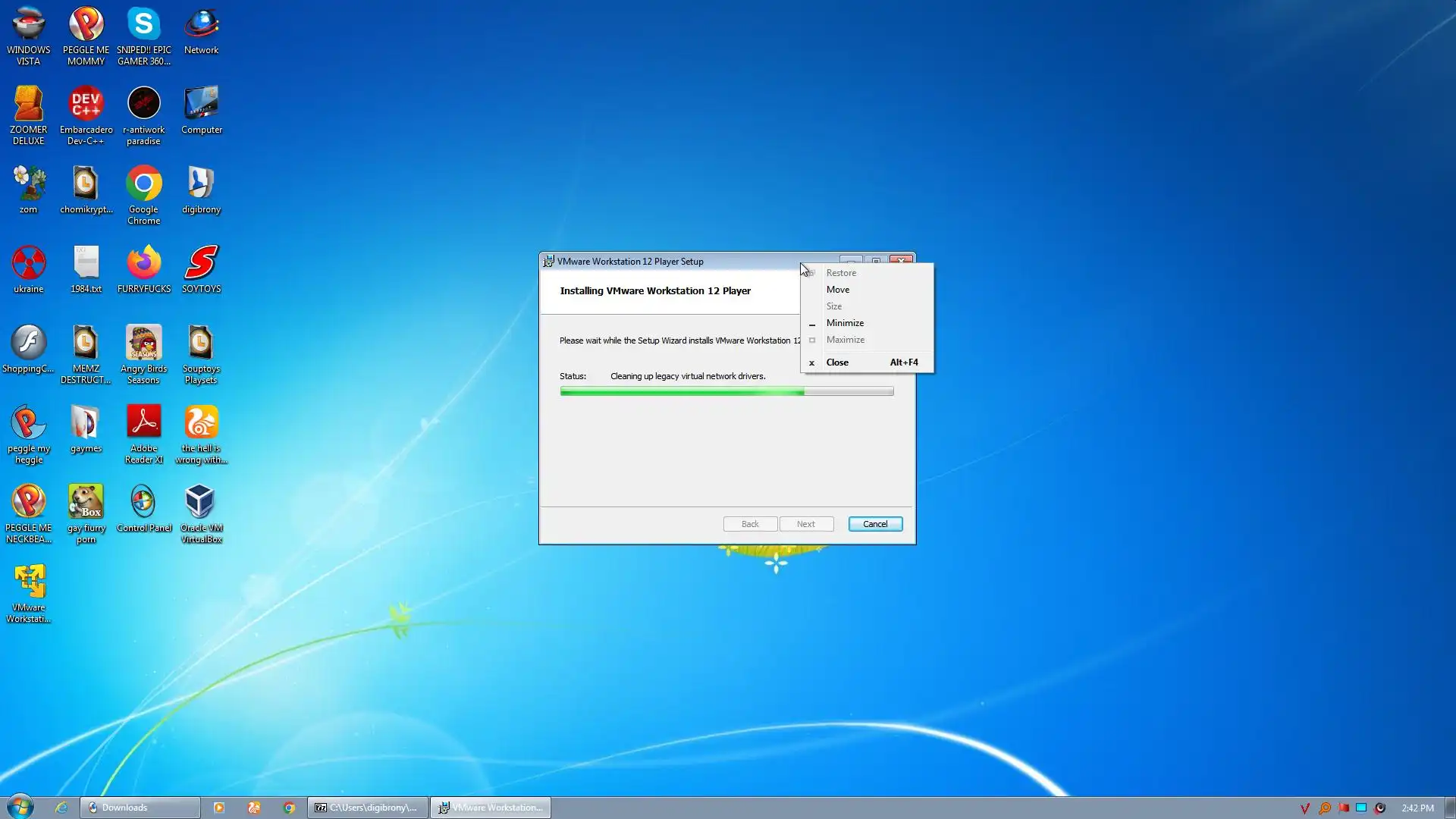Viewport: 1456px width, 819px height.
Task: Launch Internet Explorer from the taskbar
Action: [61, 808]
